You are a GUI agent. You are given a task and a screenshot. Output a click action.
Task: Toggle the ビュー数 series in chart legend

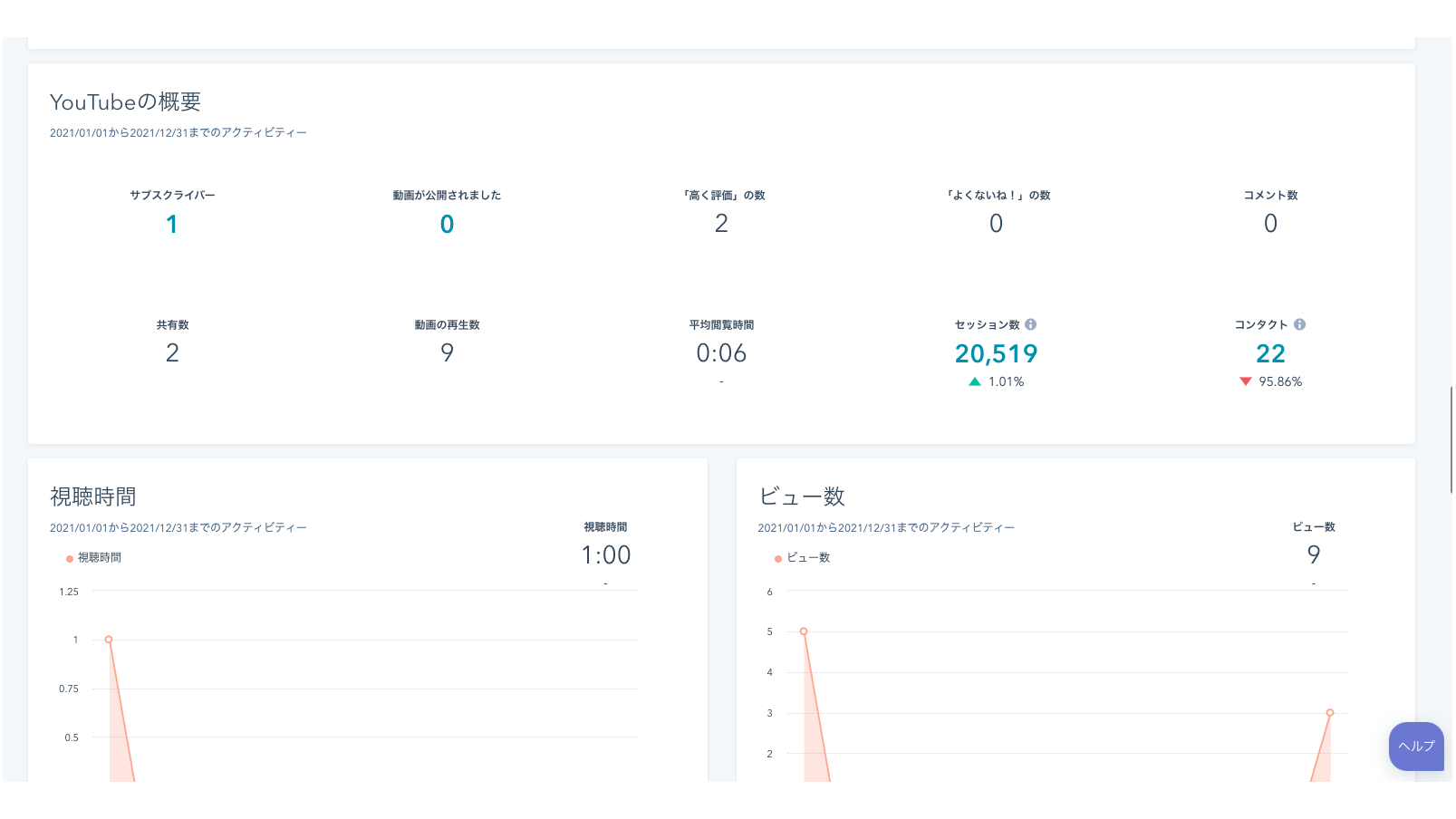click(803, 558)
